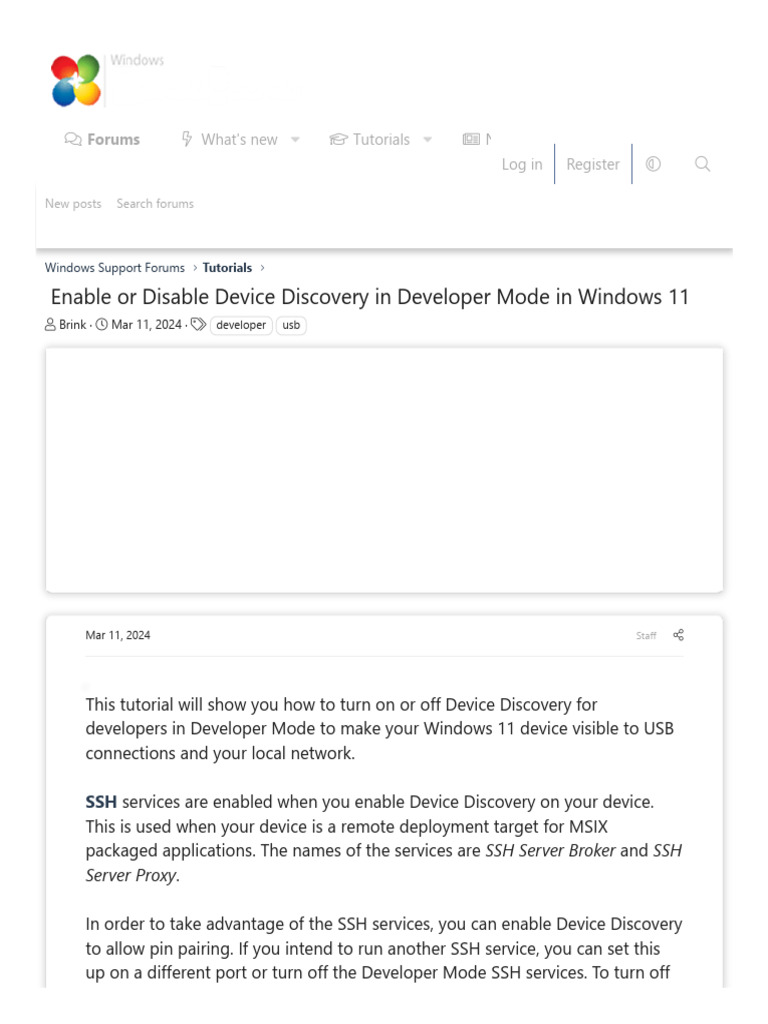Navigate to Windows Support Forums breadcrumb

[x=115, y=268]
